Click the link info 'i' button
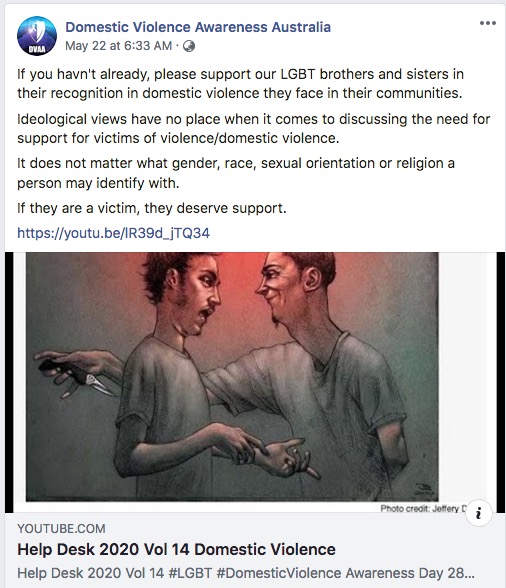Image resolution: width=506 pixels, height=588 pixels. pos(478,513)
